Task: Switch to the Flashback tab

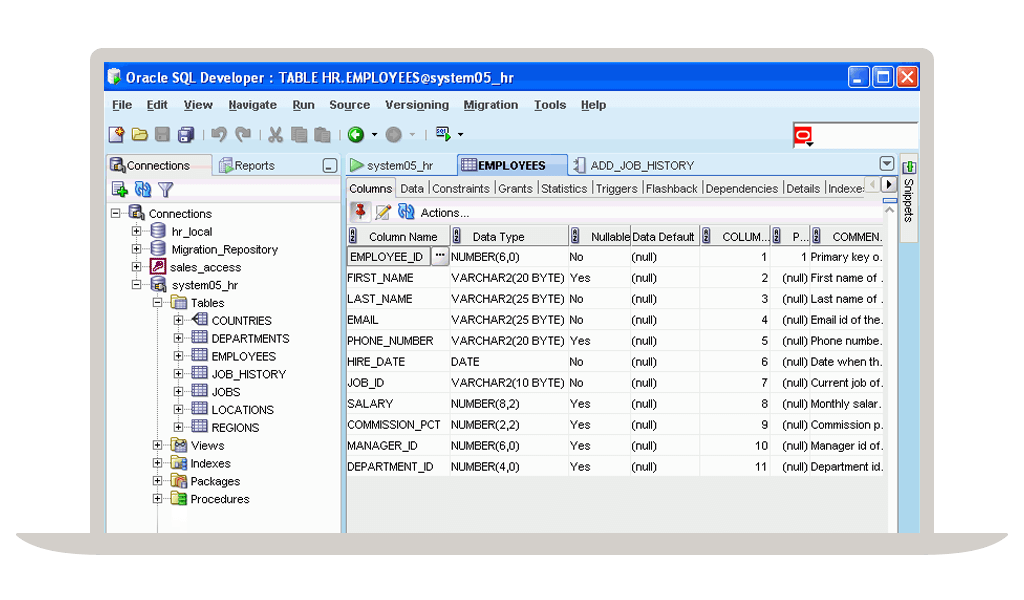Action: [671, 188]
